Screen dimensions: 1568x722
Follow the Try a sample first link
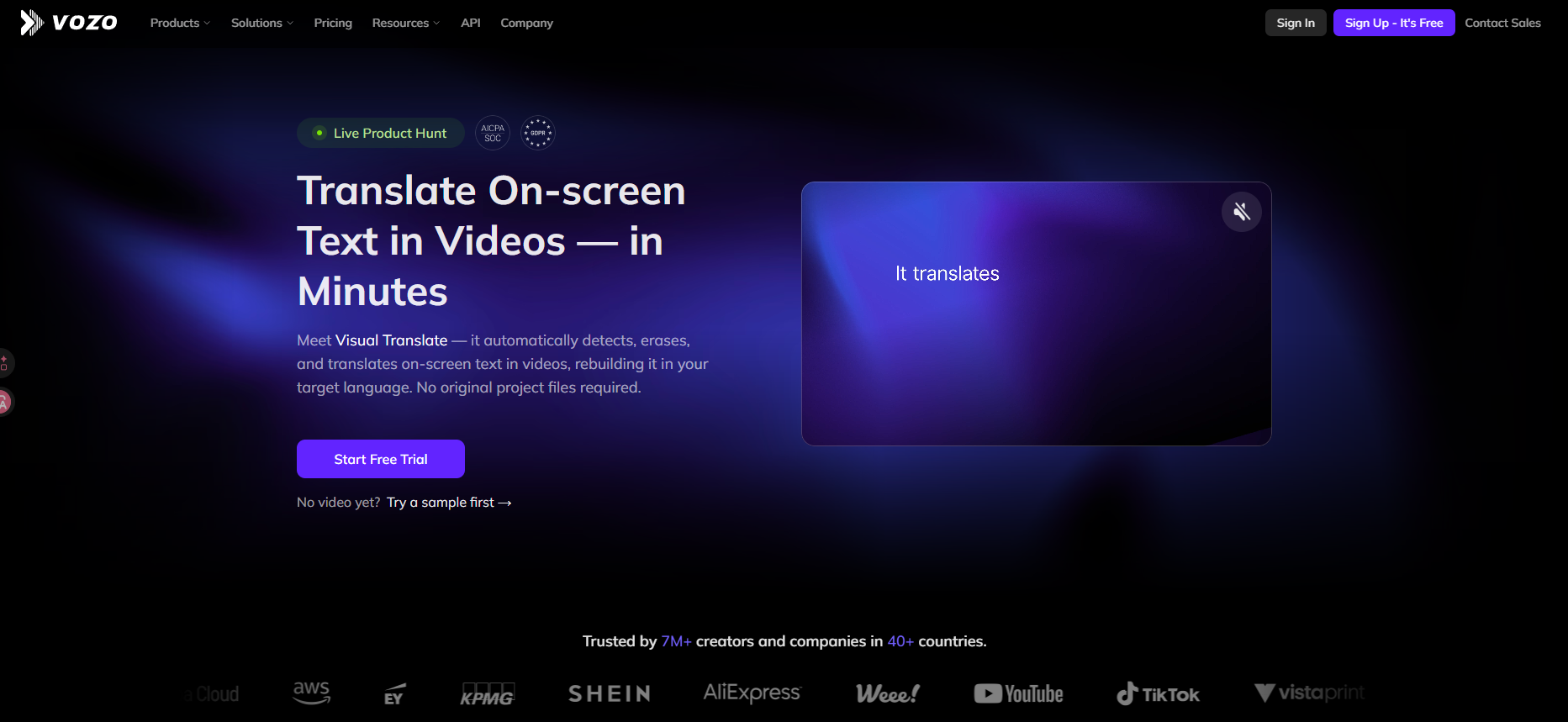click(449, 503)
